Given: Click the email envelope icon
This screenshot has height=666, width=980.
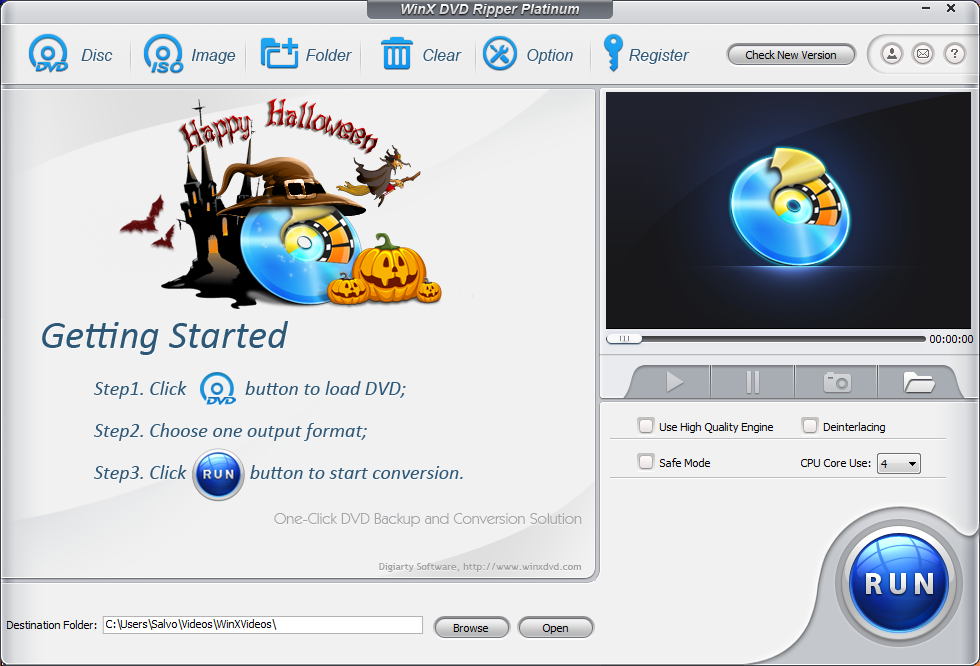Looking at the screenshot, I should tap(923, 54).
